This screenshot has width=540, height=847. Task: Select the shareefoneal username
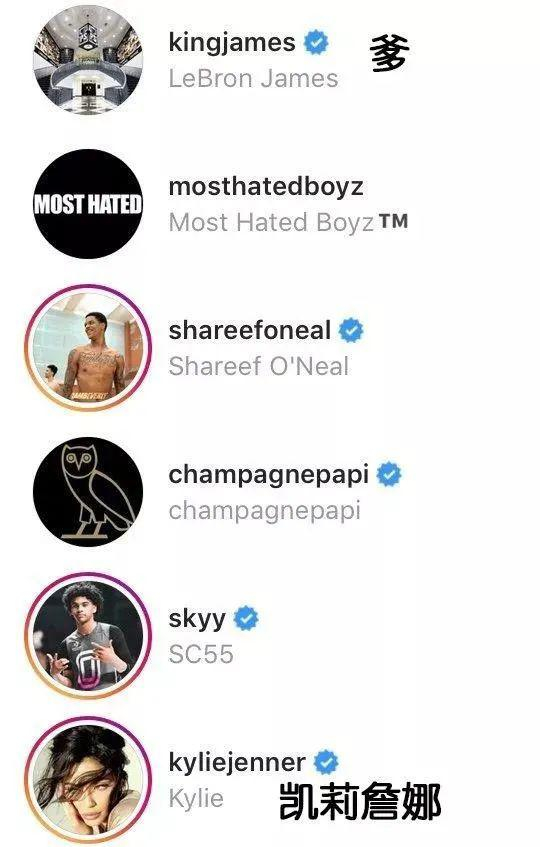pyautogui.click(x=249, y=331)
